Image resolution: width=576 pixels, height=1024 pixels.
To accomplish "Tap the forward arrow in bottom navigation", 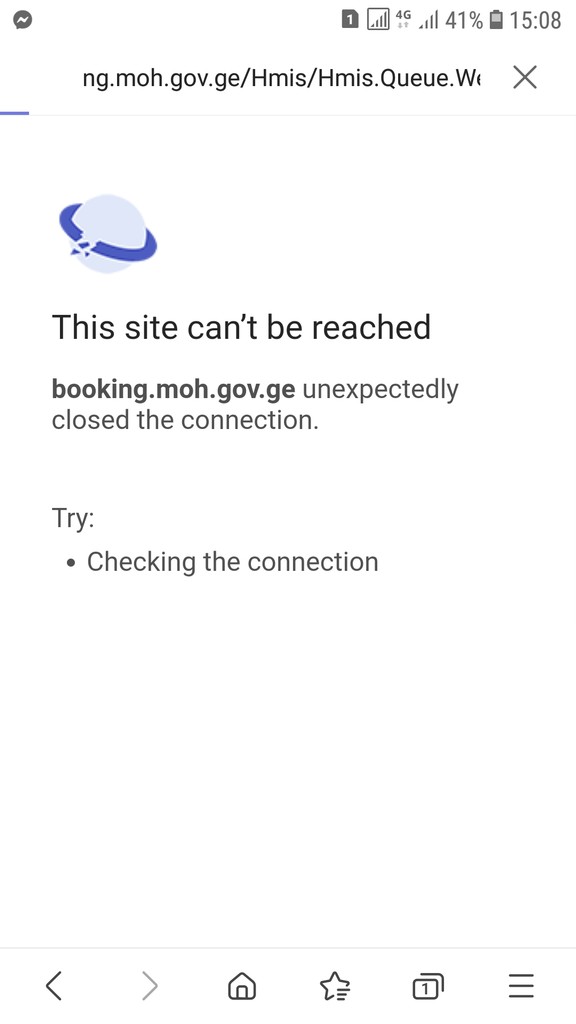I will 150,985.
